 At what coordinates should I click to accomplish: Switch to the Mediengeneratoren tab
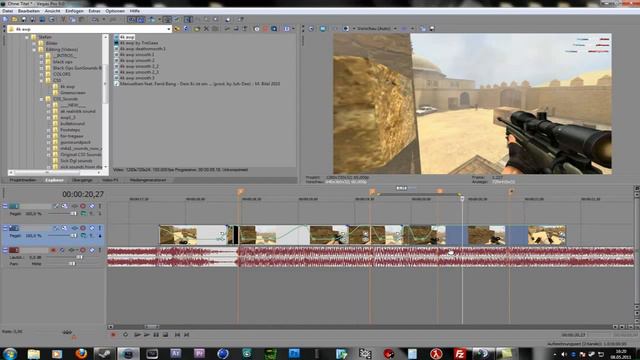coord(148,180)
